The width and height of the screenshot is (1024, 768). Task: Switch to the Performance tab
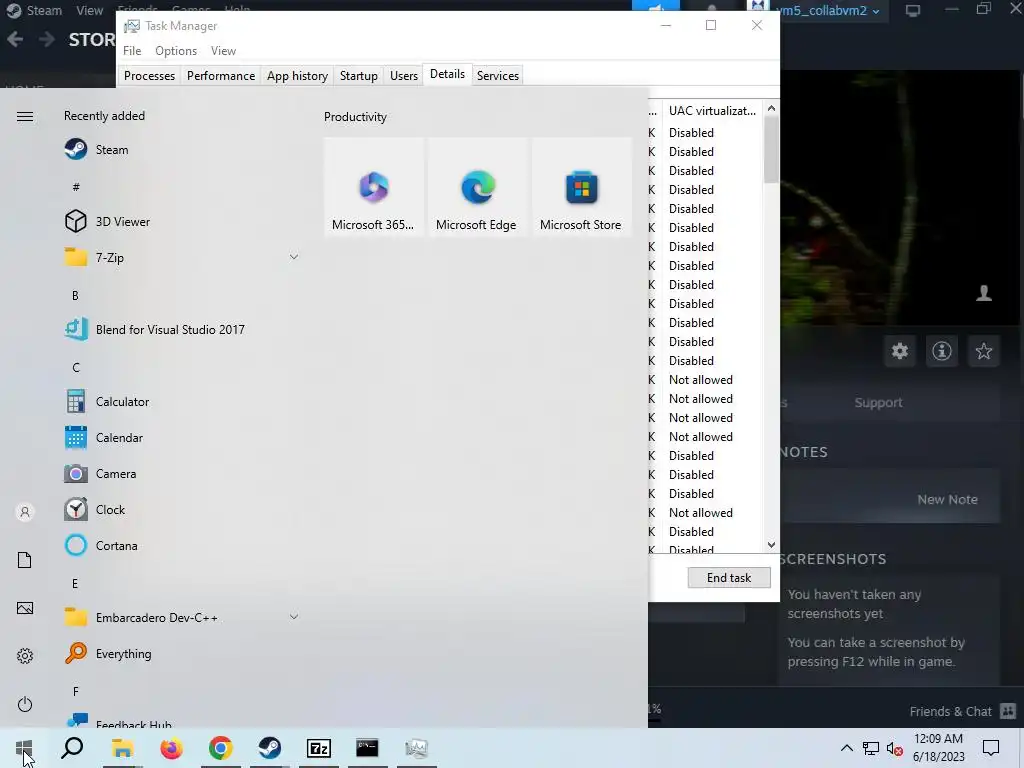coord(221,76)
